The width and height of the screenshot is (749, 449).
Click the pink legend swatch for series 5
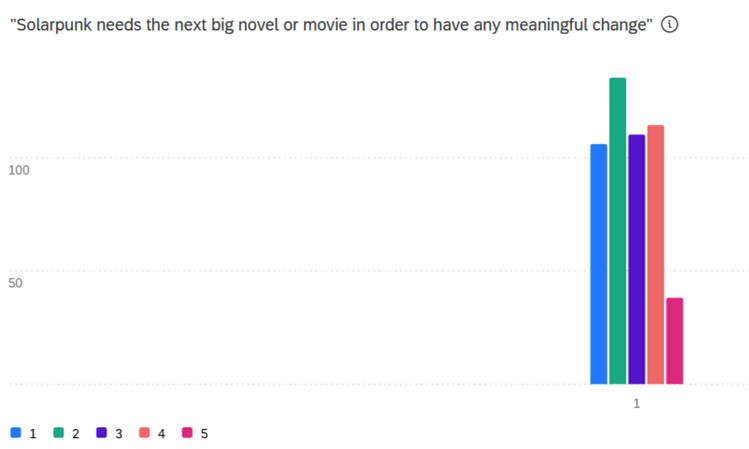187,433
